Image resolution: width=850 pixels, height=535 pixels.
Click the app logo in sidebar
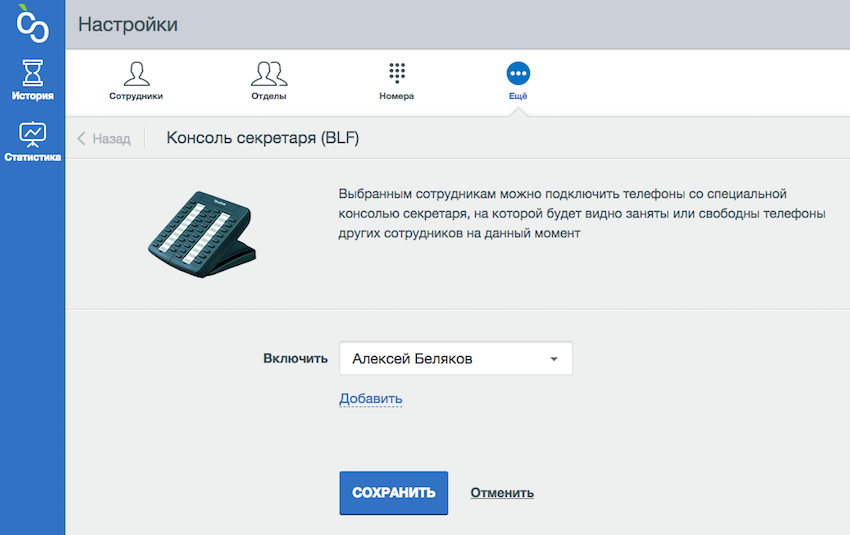[32, 23]
